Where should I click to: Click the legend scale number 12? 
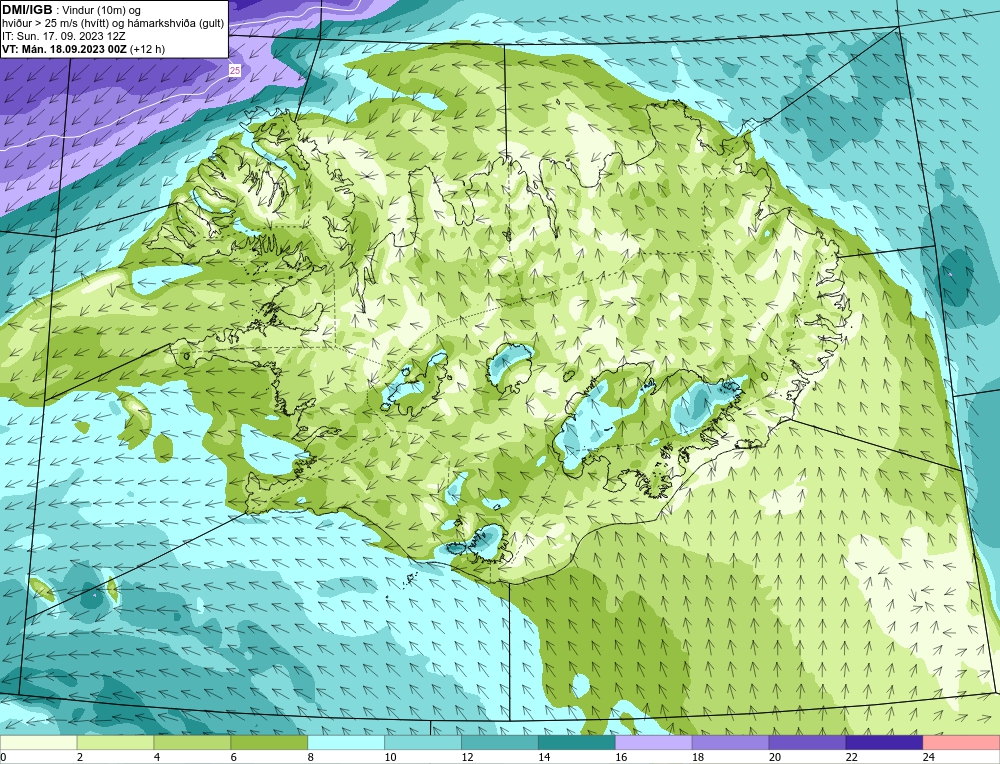pos(467,757)
